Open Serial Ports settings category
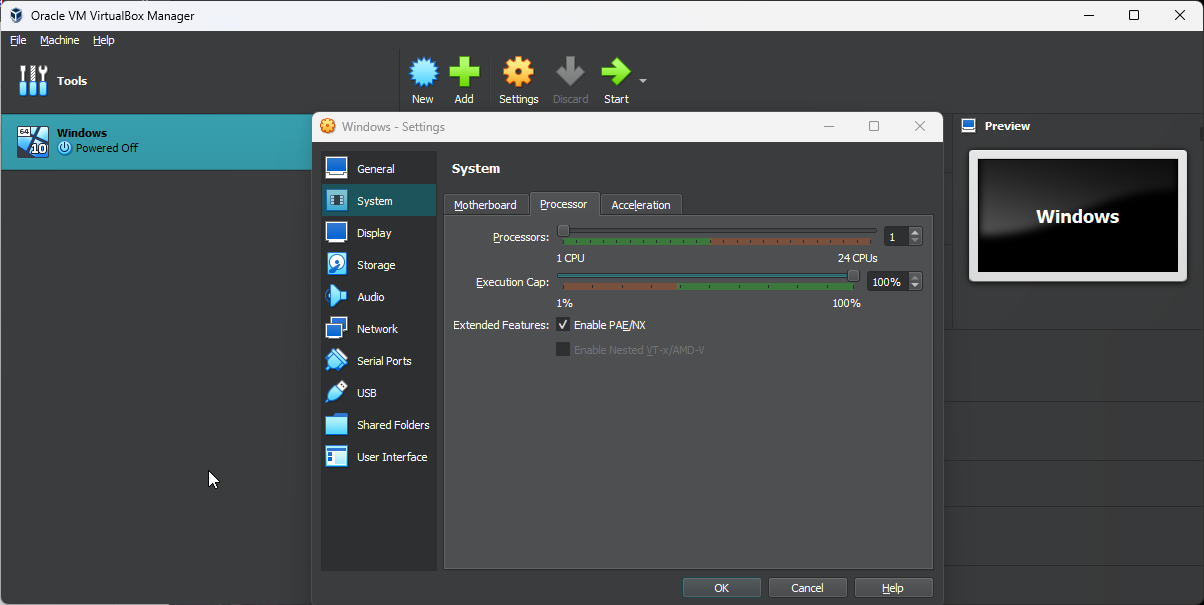 [379, 360]
